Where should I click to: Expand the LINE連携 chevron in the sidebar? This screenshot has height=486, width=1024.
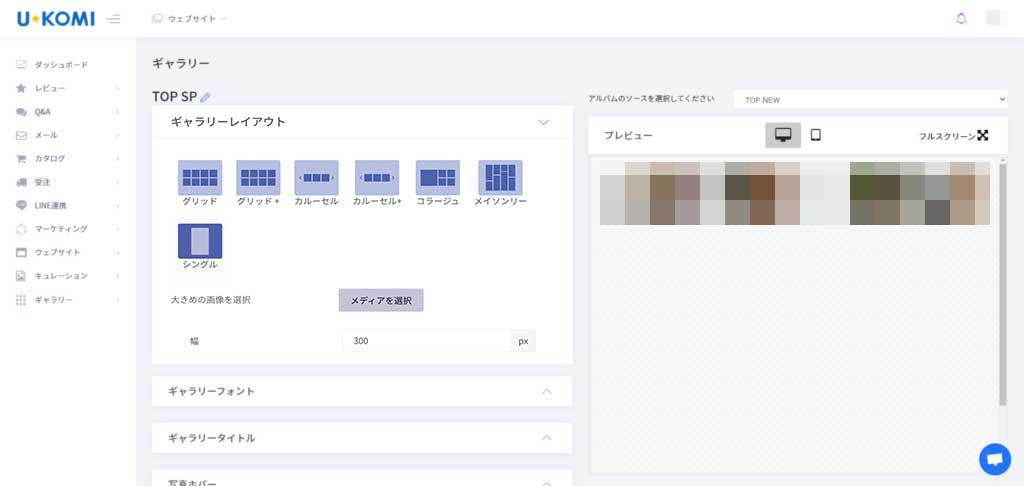point(118,206)
